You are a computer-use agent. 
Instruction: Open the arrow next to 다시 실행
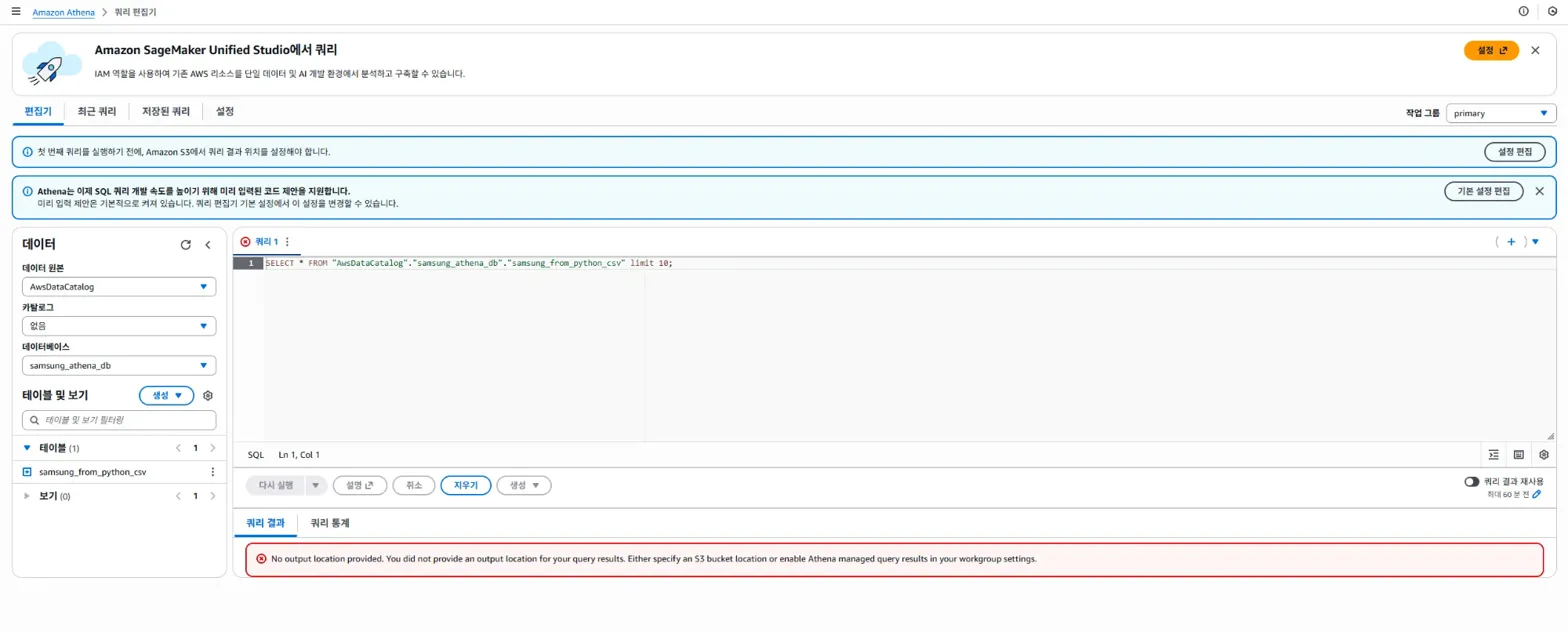[317, 485]
